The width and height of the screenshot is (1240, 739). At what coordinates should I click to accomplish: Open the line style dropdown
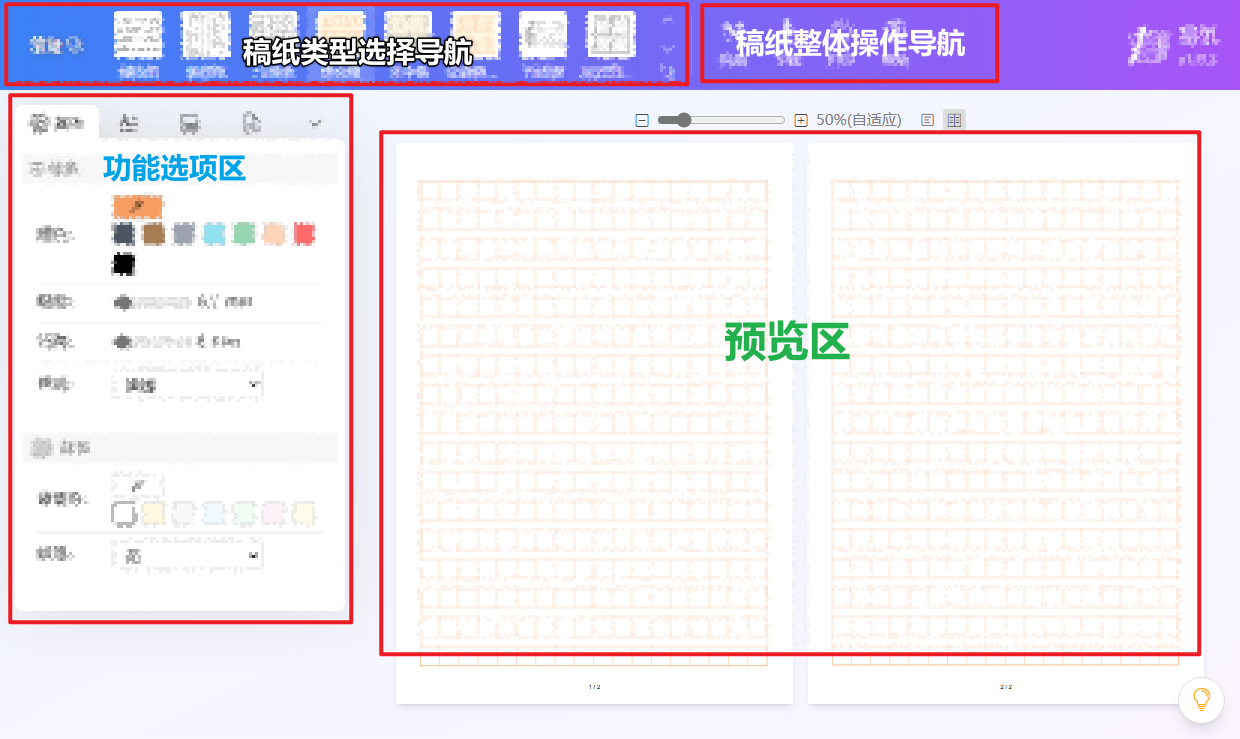(x=187, y=385)
